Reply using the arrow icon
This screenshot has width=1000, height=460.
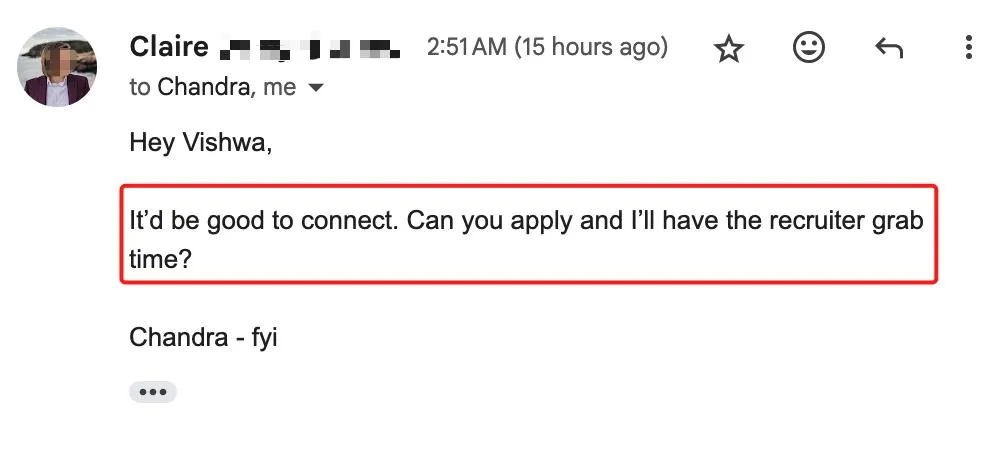[x=888, y=48]
